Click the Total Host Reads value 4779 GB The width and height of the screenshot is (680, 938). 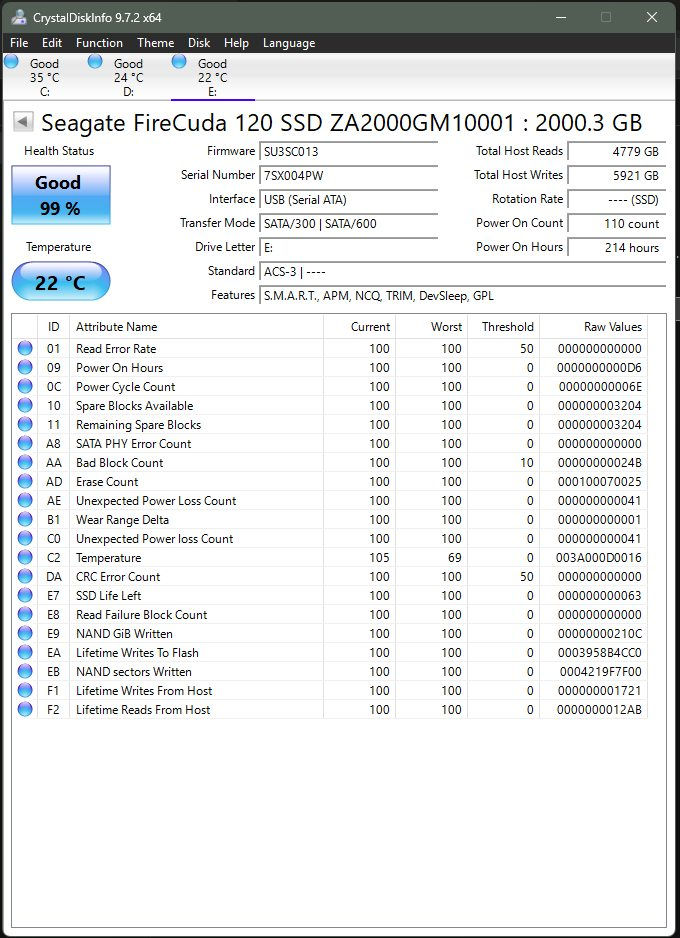tap(617, 151)
